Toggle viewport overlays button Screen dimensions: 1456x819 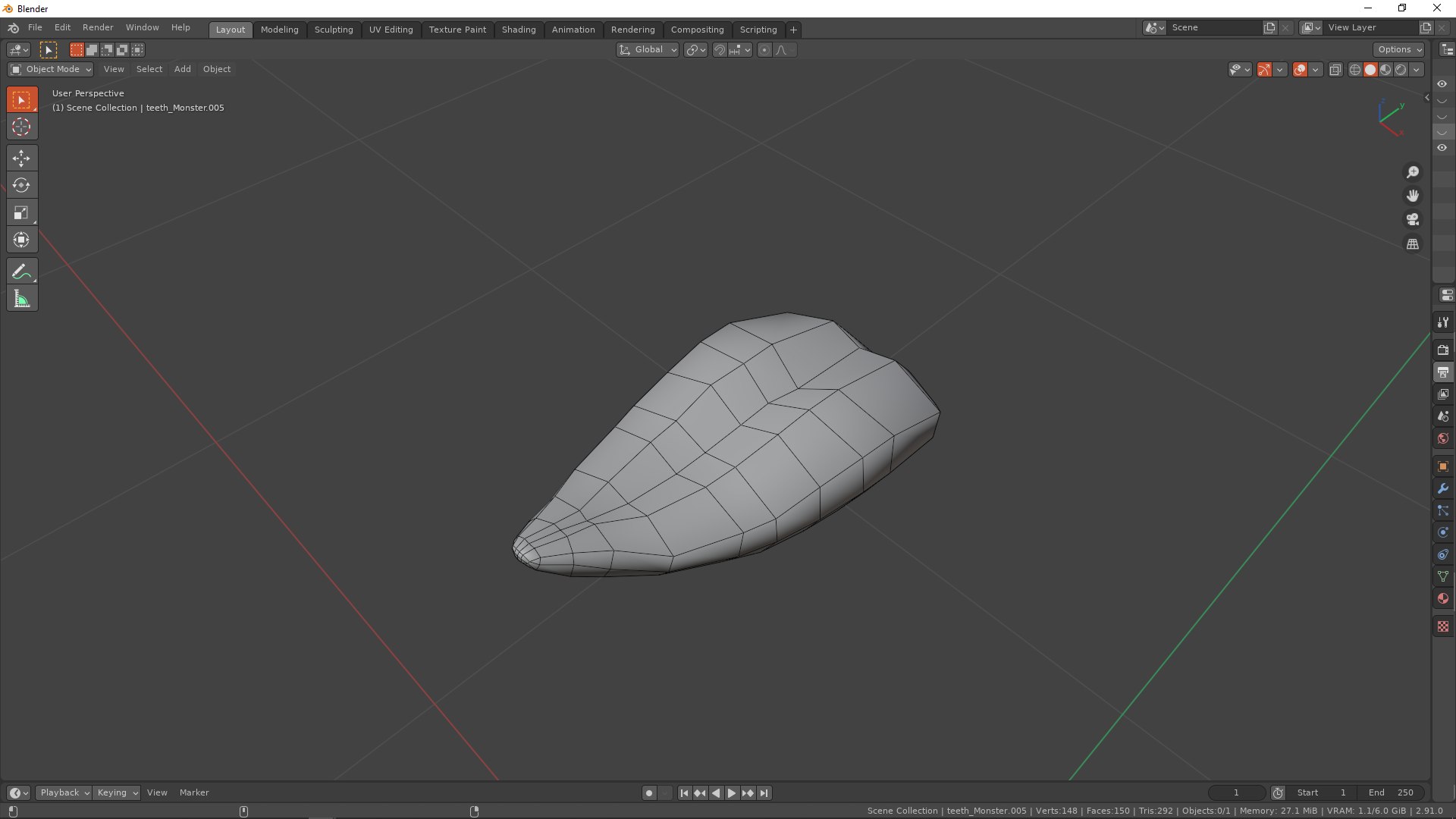pos(1300,70)
